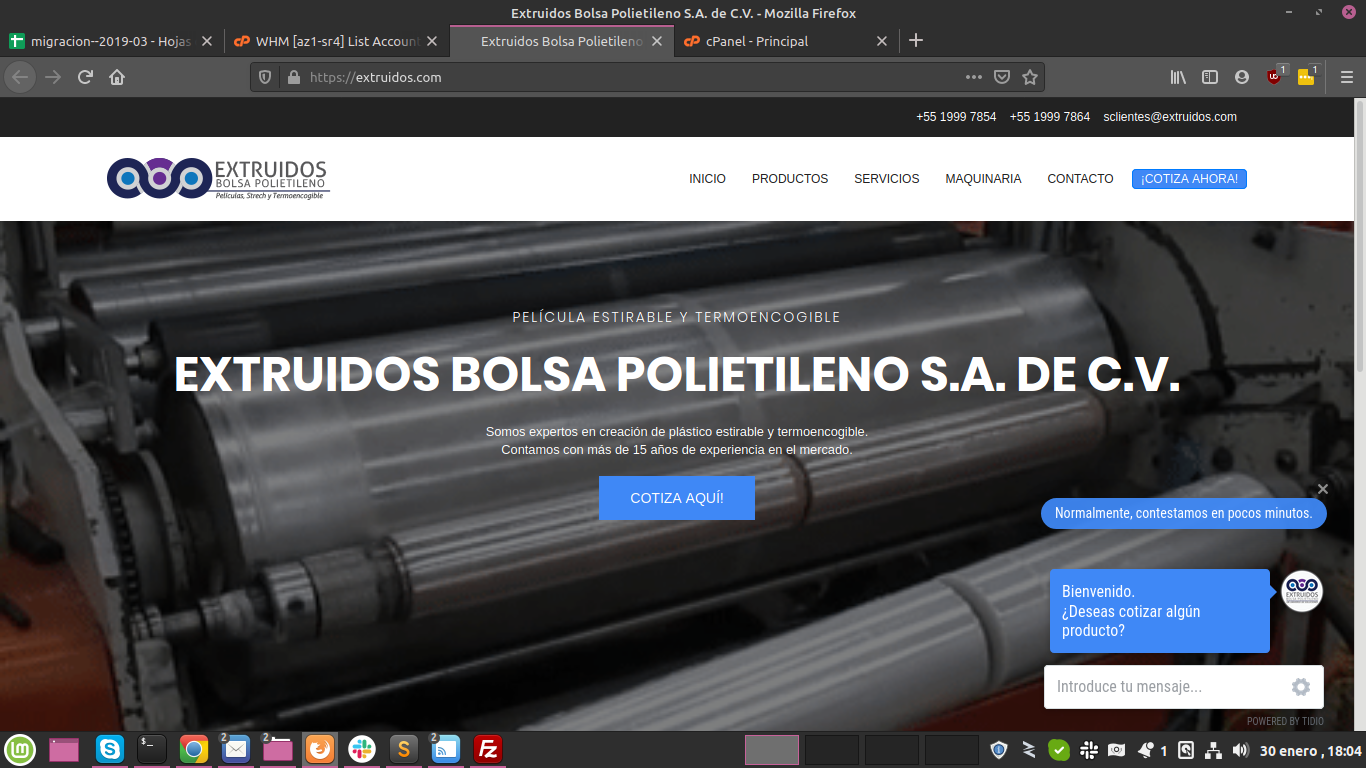Open the PRODUCTOS navigation link
Viewport: 1366px width, 768px height.
(790, 179)
